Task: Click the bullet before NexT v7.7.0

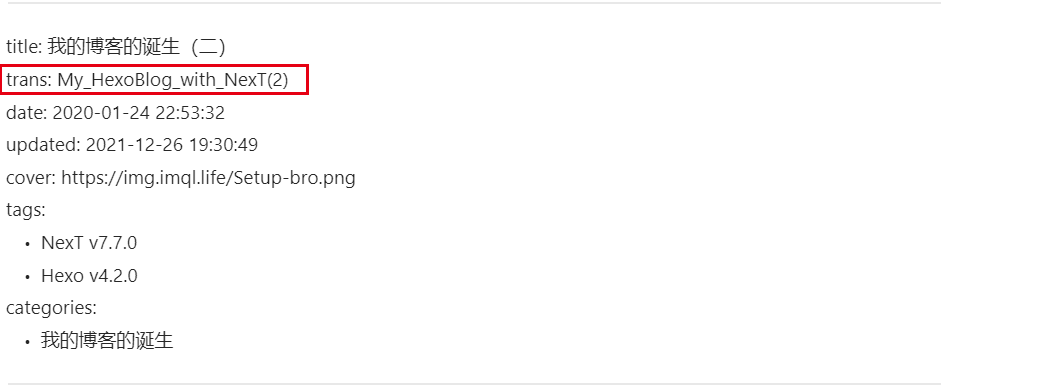Action: click(27, 244)
